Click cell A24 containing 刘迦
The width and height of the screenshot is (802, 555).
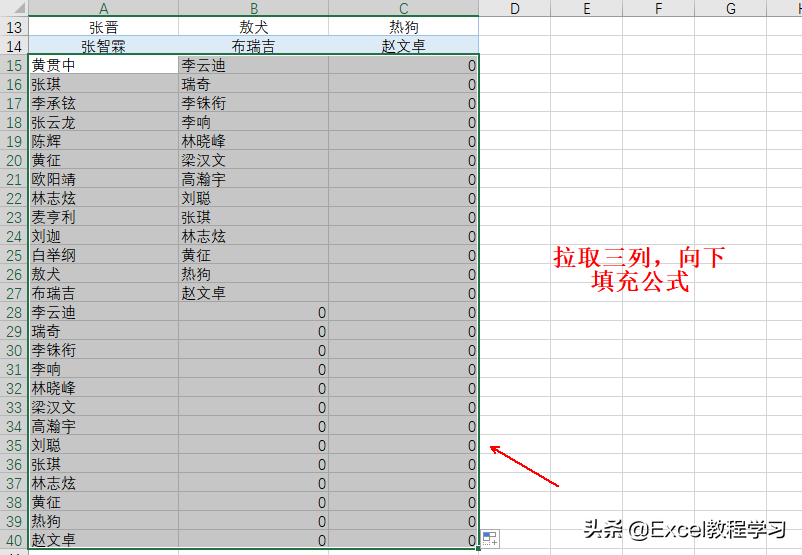tap(103, 236)
